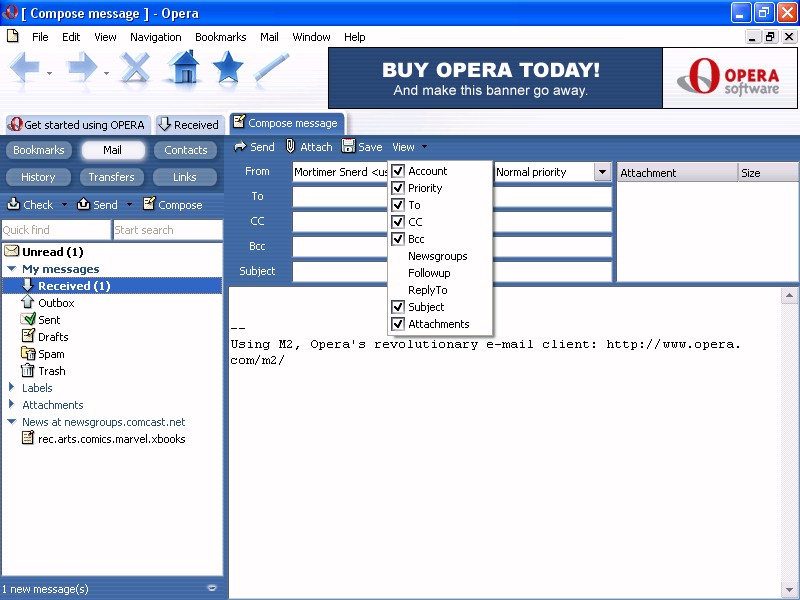This screenshot has width=800, height=600.
Task: Collapse the My messages section
Action: 12,269
